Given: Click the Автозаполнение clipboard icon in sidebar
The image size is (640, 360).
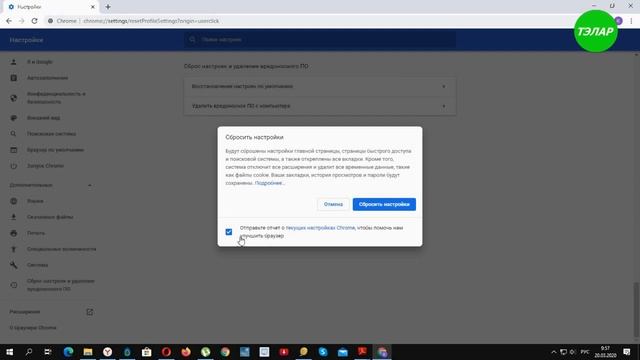Looking at the screenshot, I should 13,78.
